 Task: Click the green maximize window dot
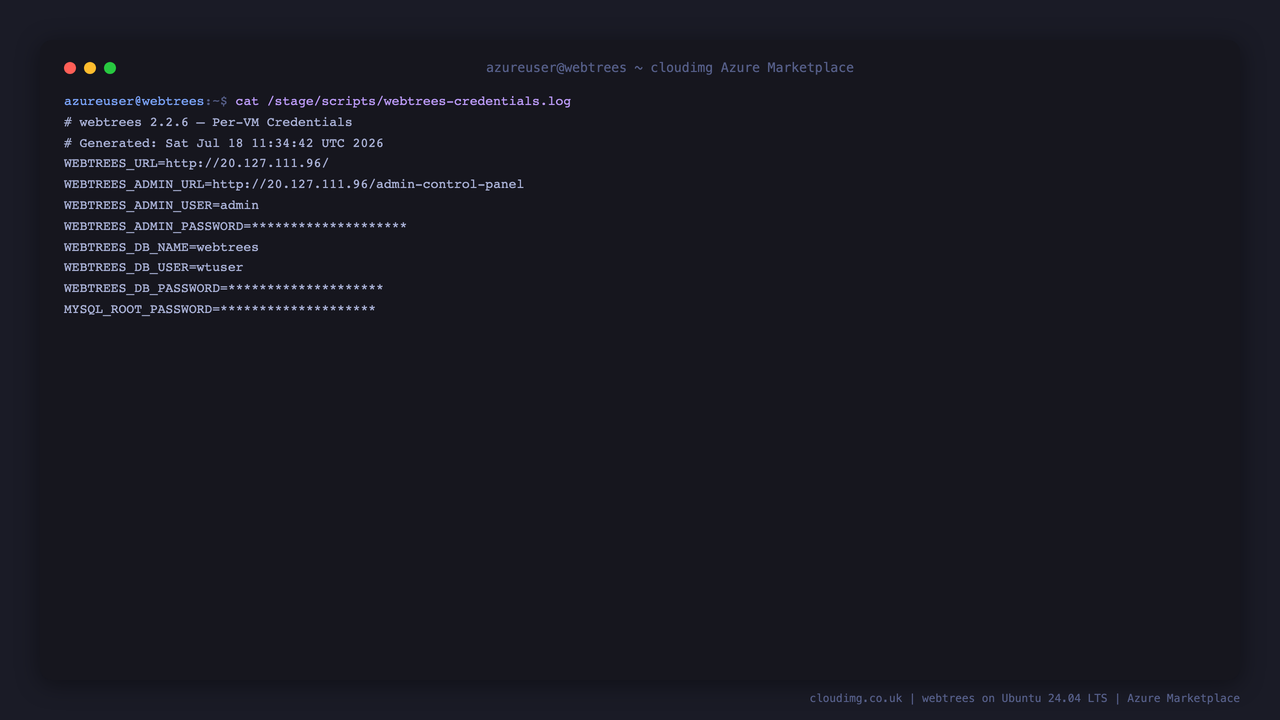(x=110, y=68)
